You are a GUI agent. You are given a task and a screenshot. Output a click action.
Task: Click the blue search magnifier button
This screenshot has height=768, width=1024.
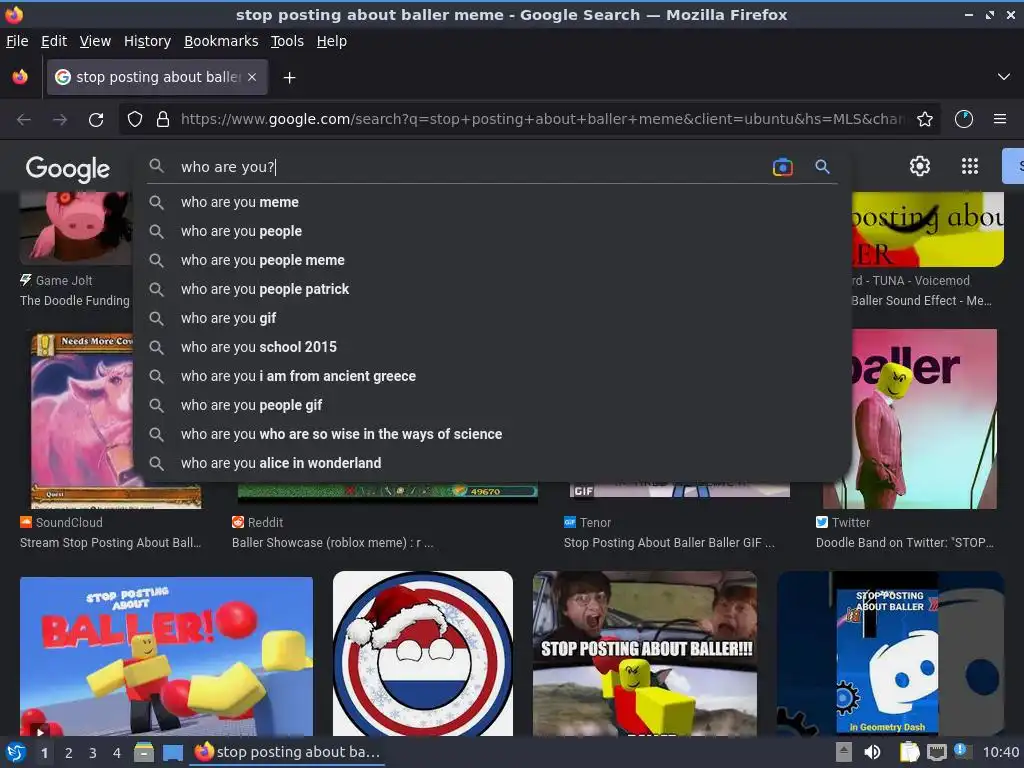click(822, 167)
